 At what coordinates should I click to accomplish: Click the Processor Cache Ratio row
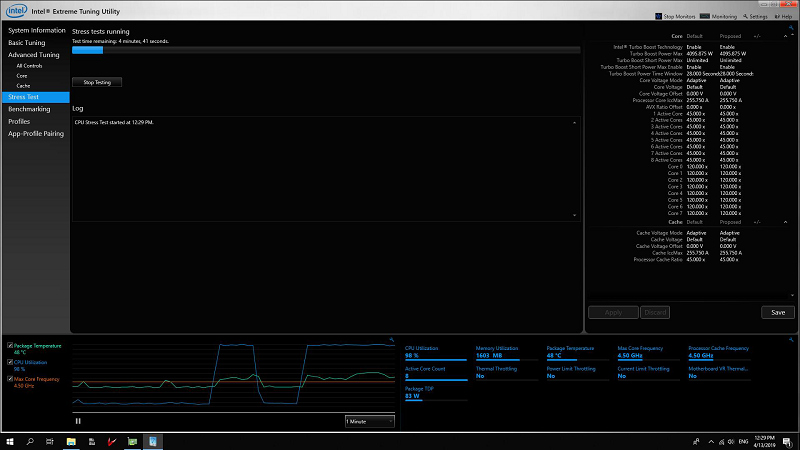coord(687,260)
